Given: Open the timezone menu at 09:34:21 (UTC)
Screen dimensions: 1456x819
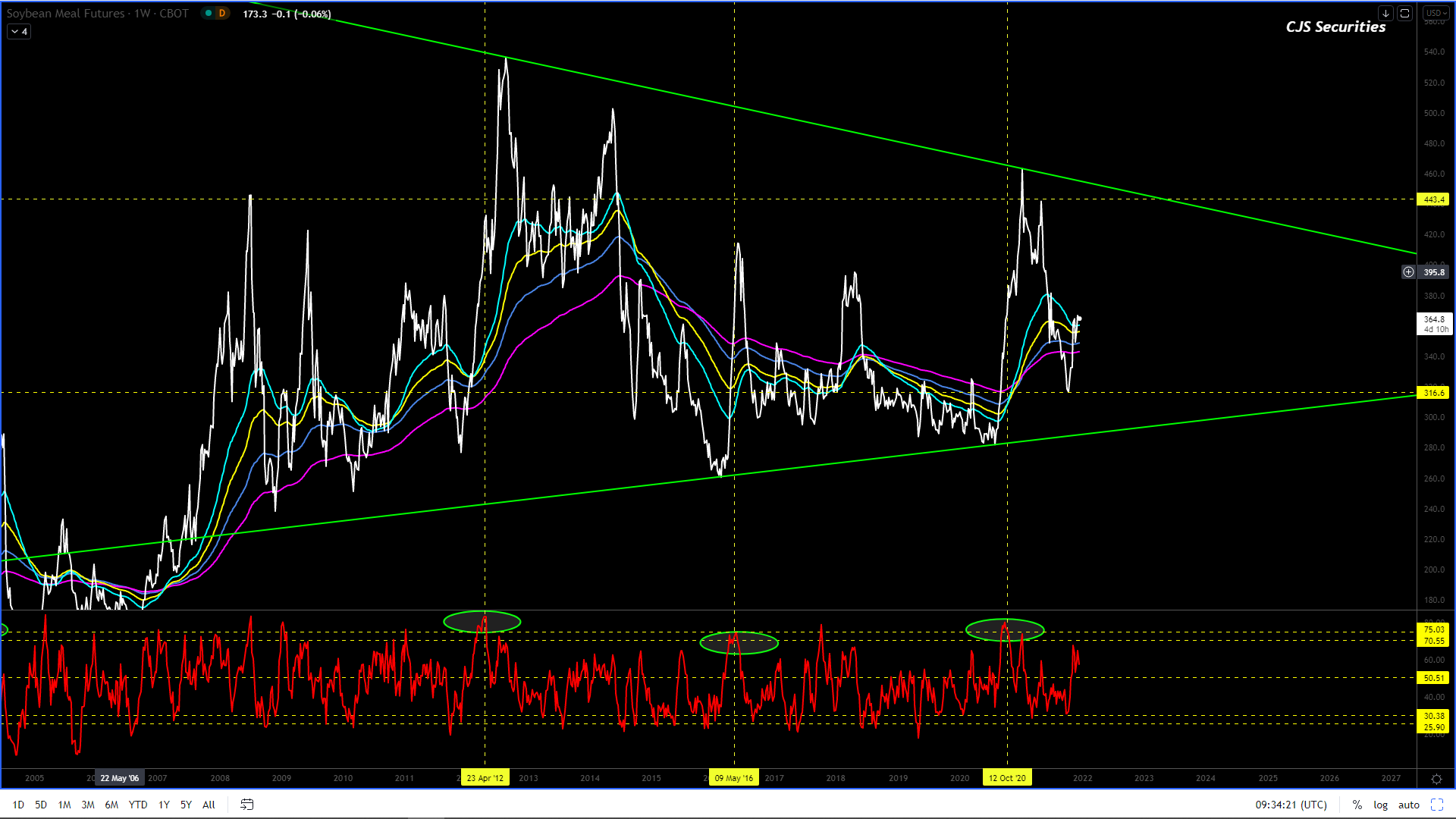Looking at the screenshot, I should pos(1291,805).
